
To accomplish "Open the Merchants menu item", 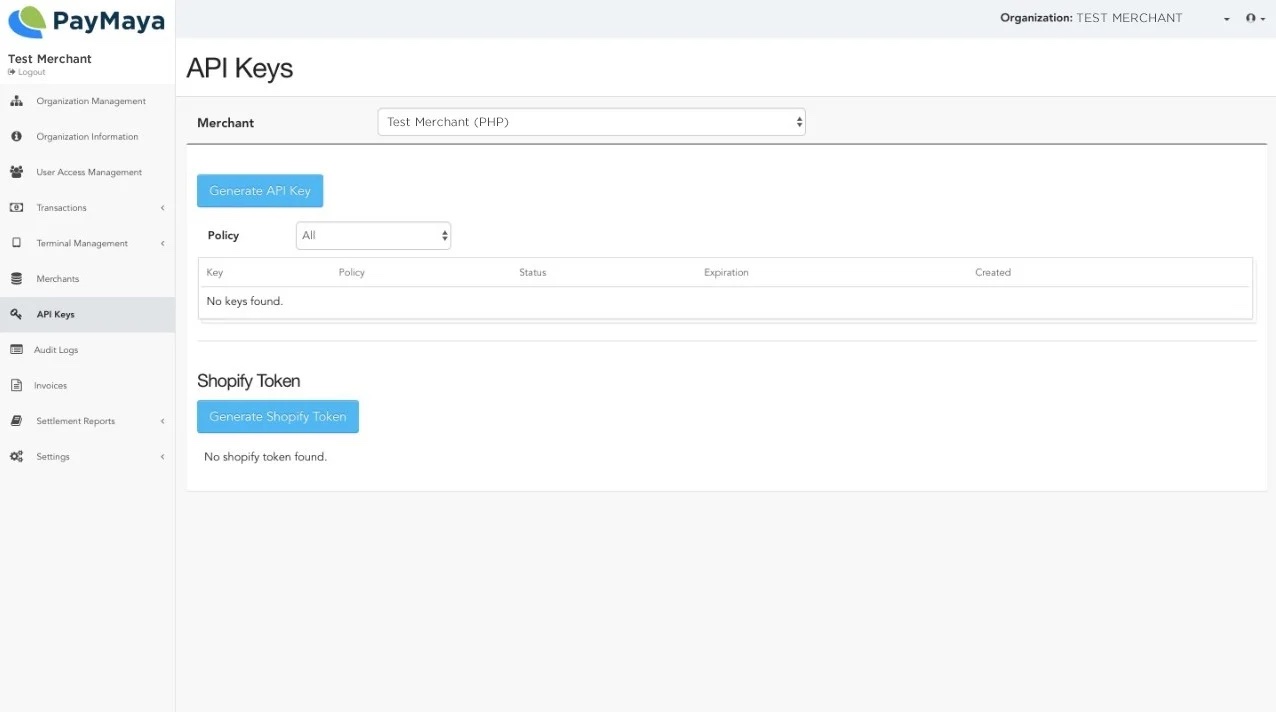I will [57, 279].
